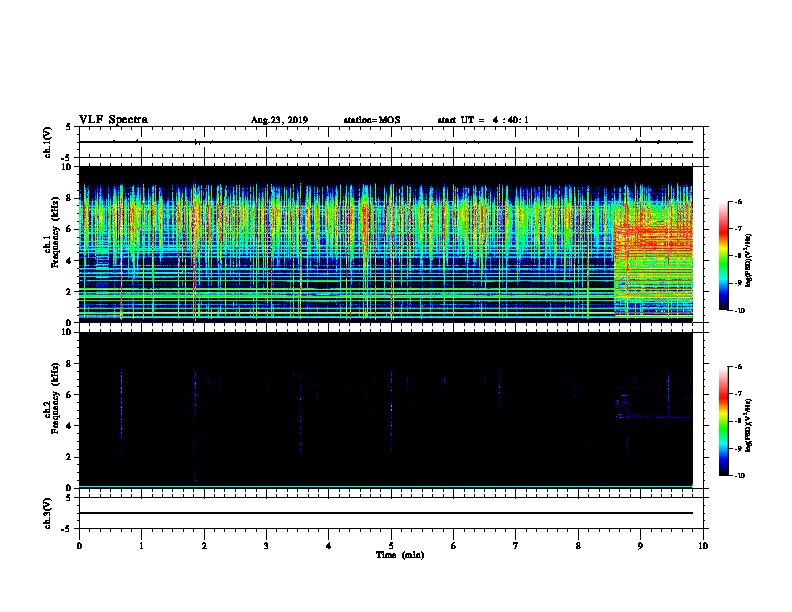Click the 4 kHz tick on ch.2 frequency axis

69,426
